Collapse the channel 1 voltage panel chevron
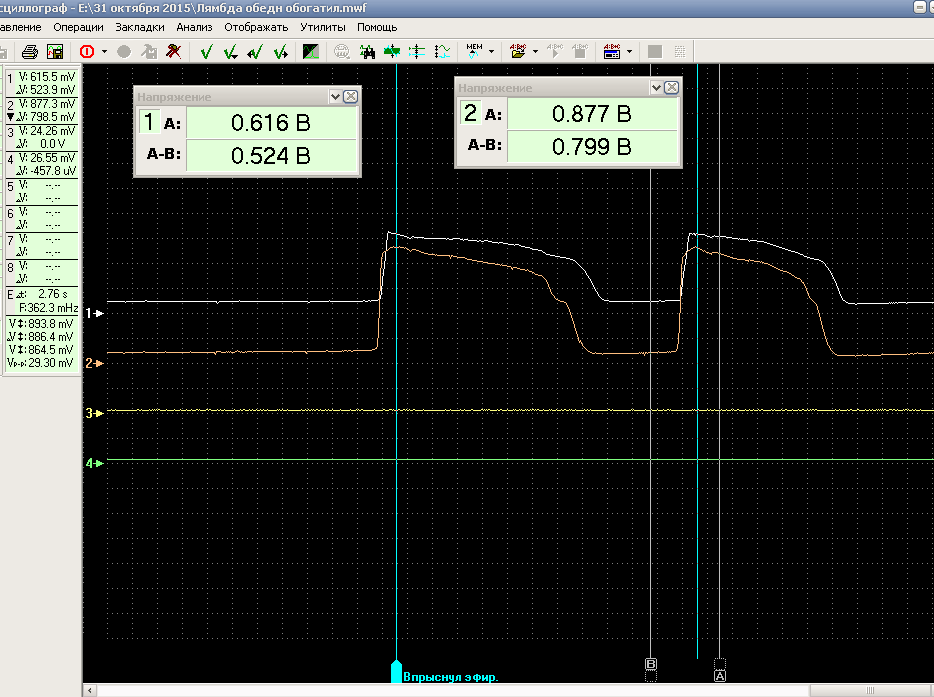 335,97
